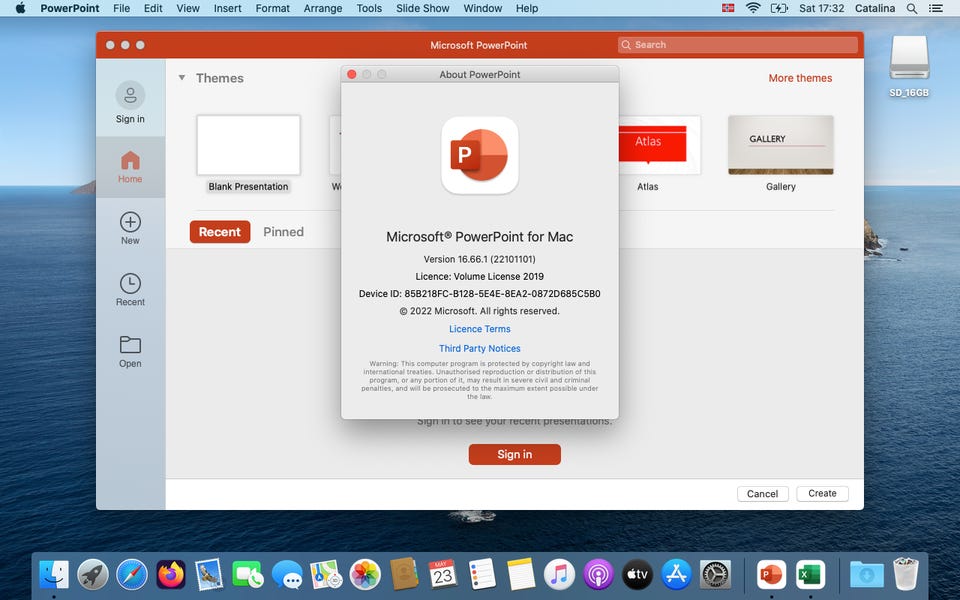Image resolution: width=960 pixels, height=600 pixels.
Task: Click the Device ID text line
Action: (479, 294)
